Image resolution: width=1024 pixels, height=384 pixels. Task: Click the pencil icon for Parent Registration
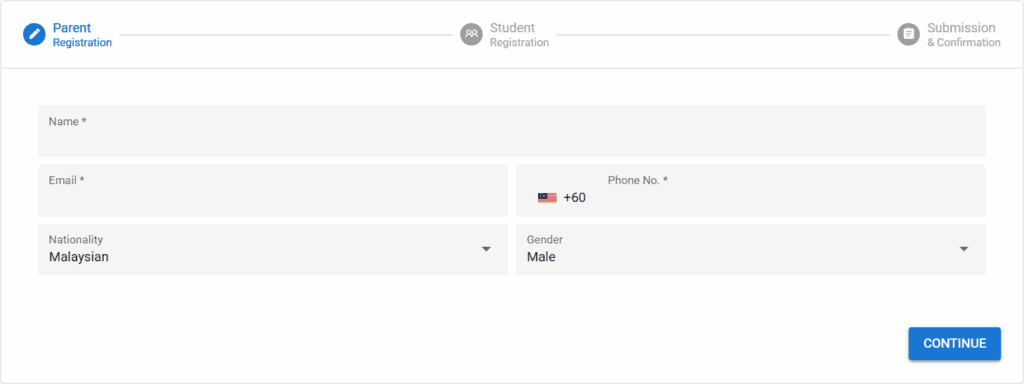click(x=34, y=34)
